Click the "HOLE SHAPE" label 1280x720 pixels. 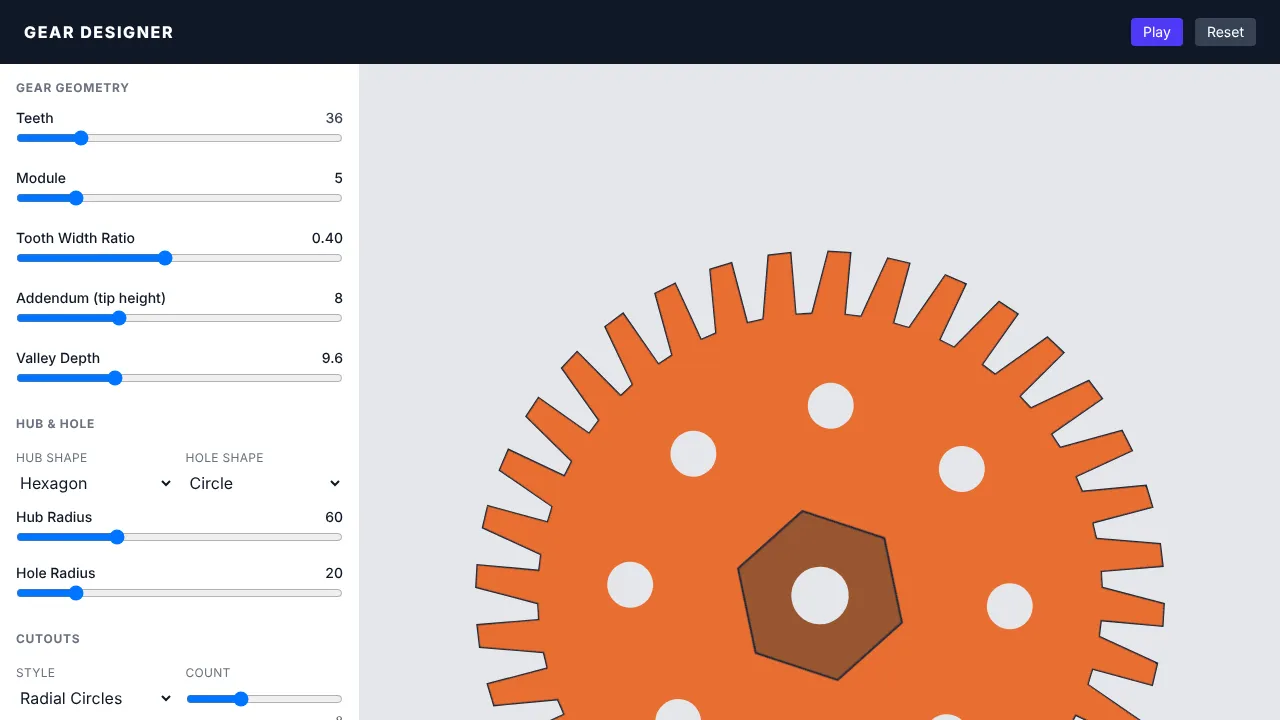[x=225, y=458]
